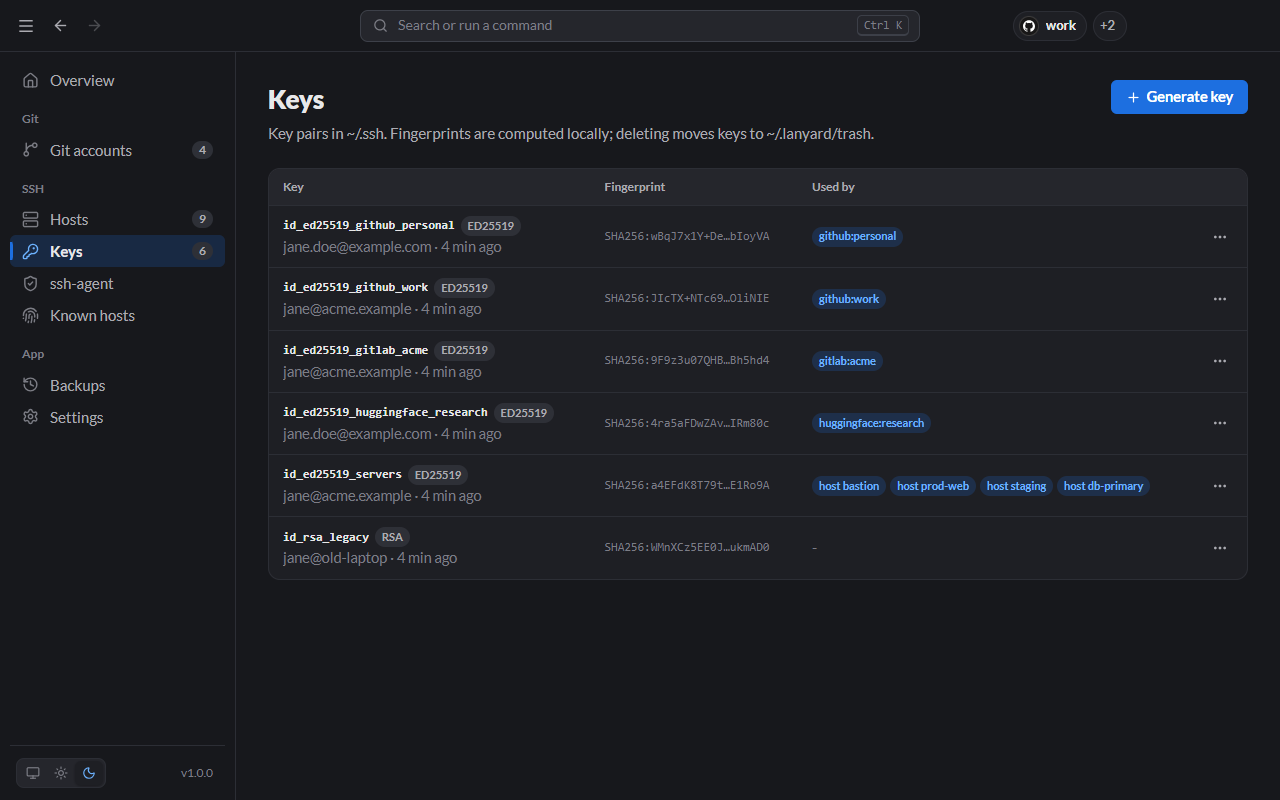This screenshot has height=800, width=1280.
Task: Open Git accounts in sidebar
Action: 118,150
